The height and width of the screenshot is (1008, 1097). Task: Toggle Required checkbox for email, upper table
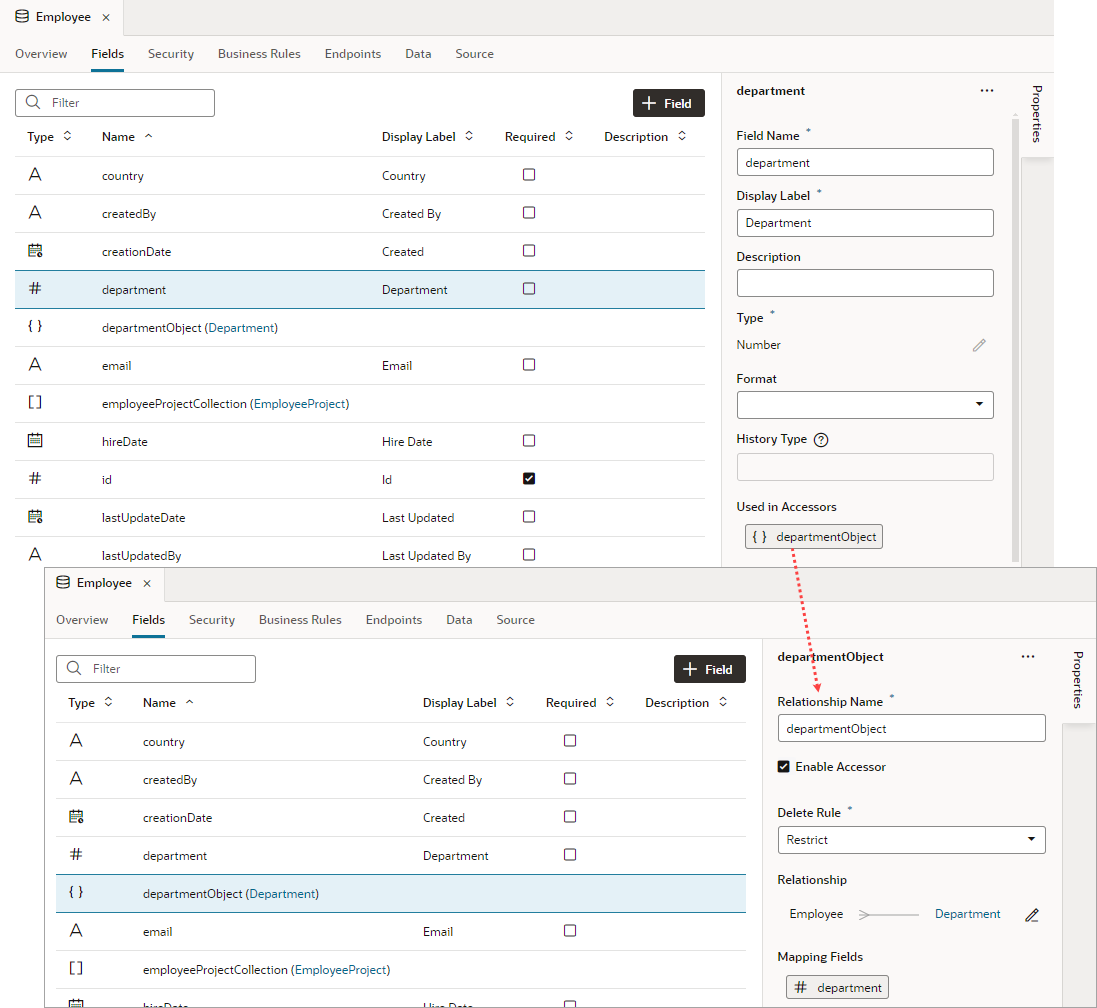coord(529,364)
